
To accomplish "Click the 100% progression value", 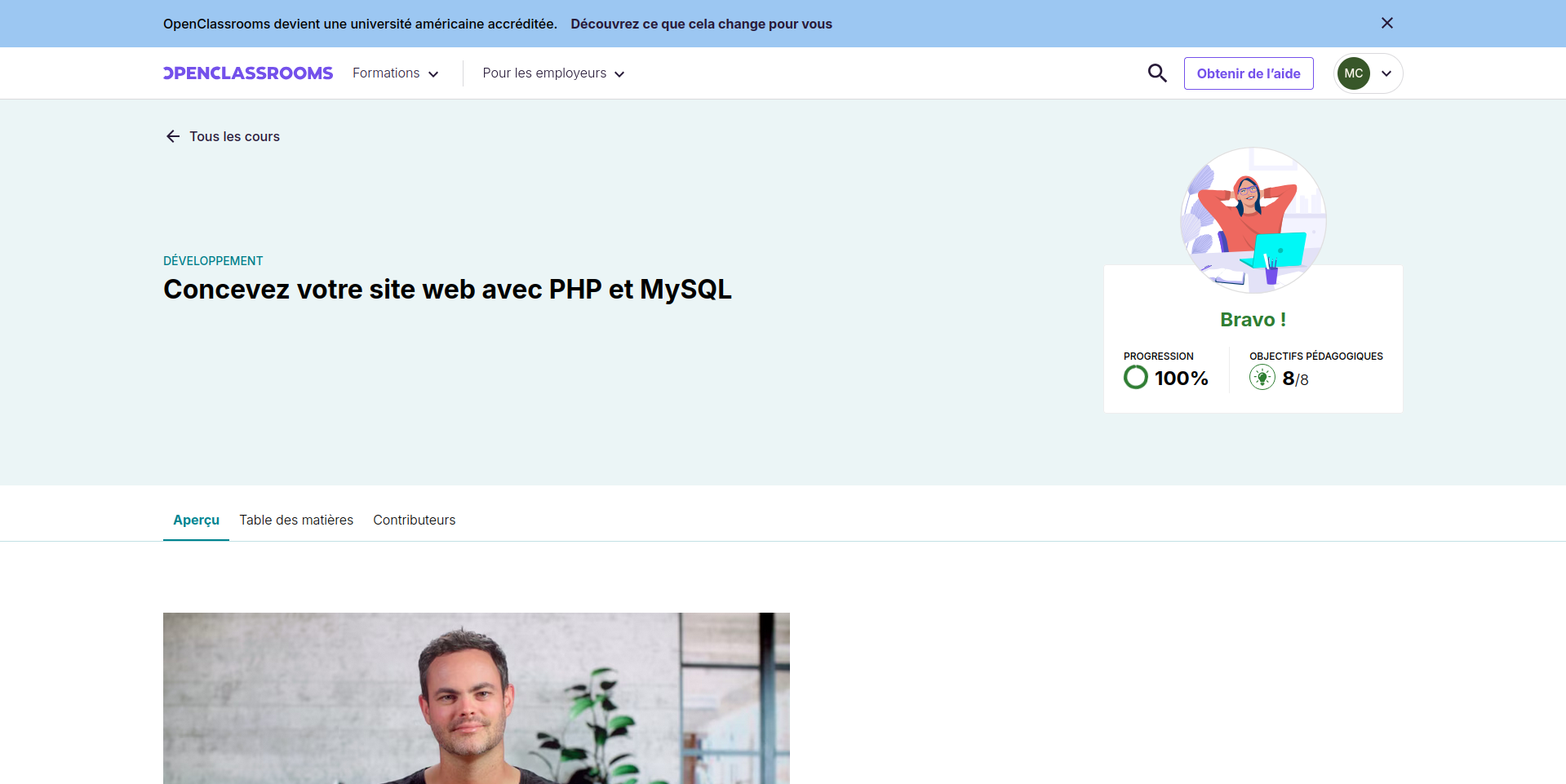I will pyautogui.click(x=1181, y=378).
